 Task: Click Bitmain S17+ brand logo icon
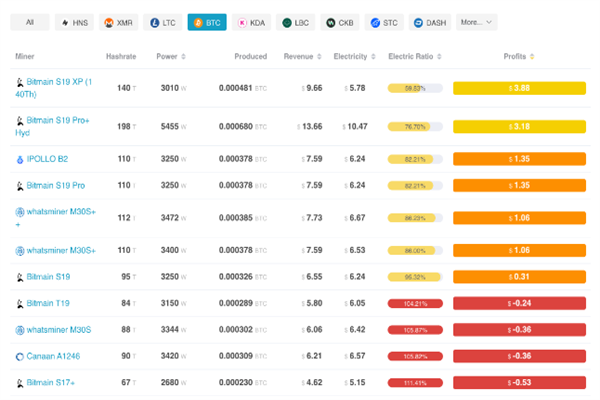(x=20, y=383)
